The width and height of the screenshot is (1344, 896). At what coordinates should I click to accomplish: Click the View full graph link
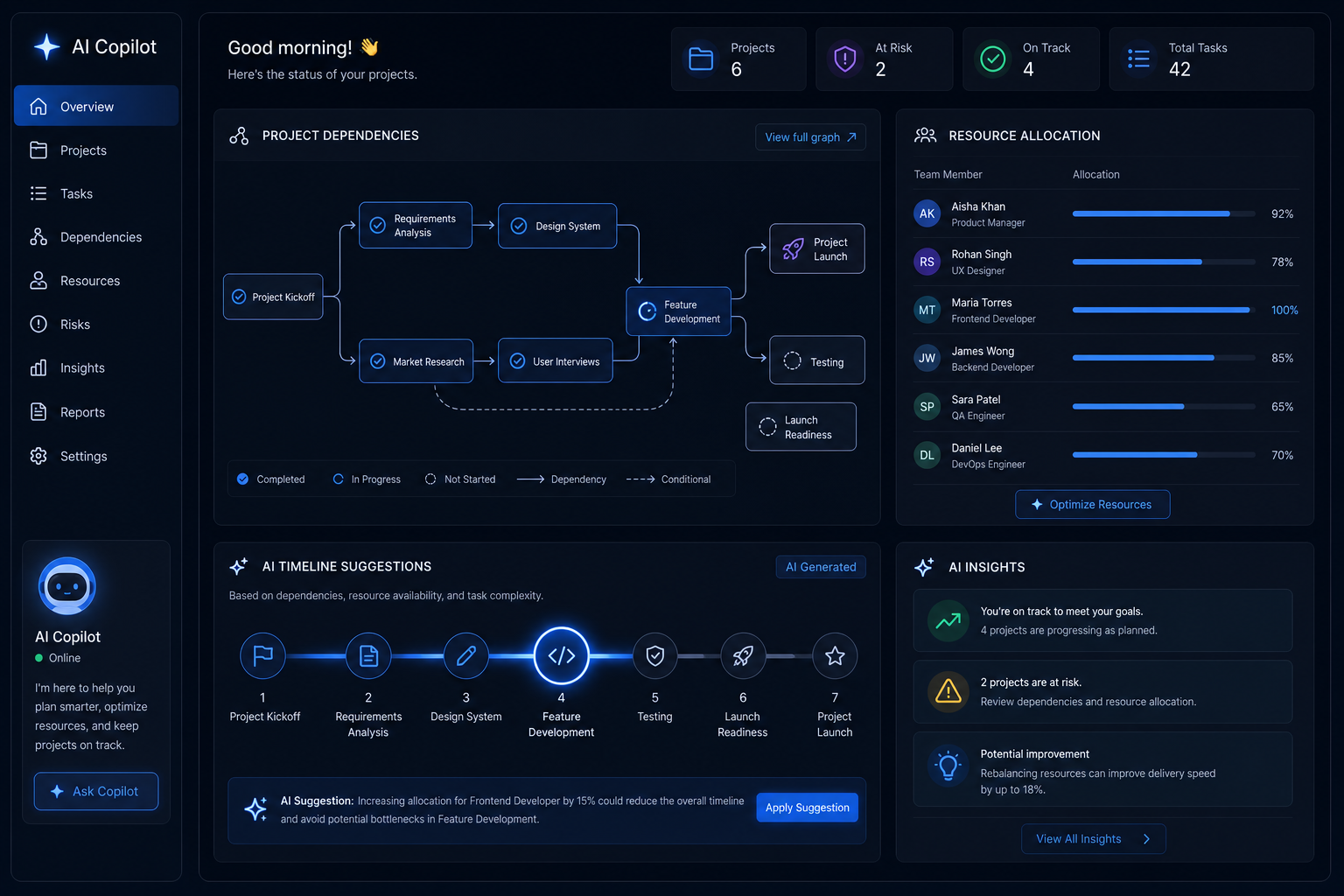810,136
